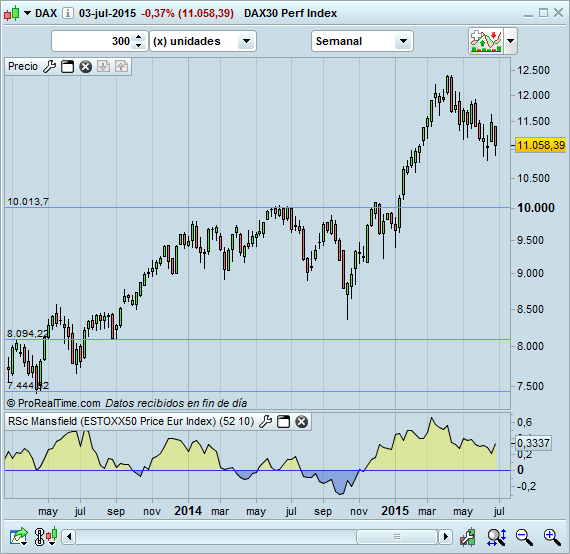Click the date 03-jul-2015 in header
This screenshot has width=570, height=554.
pos(107,13)
